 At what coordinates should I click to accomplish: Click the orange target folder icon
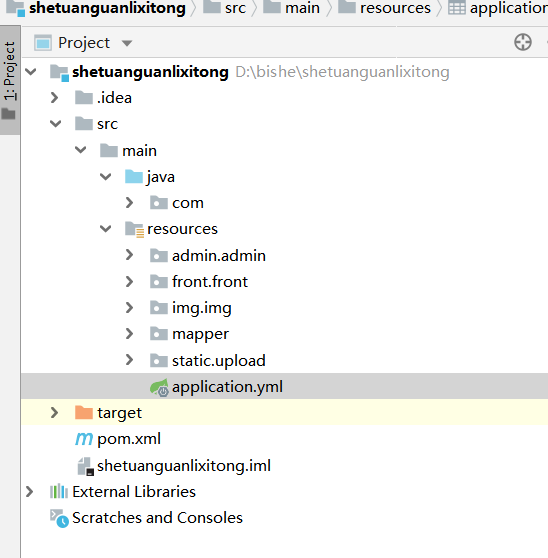[x=84, y=412]
